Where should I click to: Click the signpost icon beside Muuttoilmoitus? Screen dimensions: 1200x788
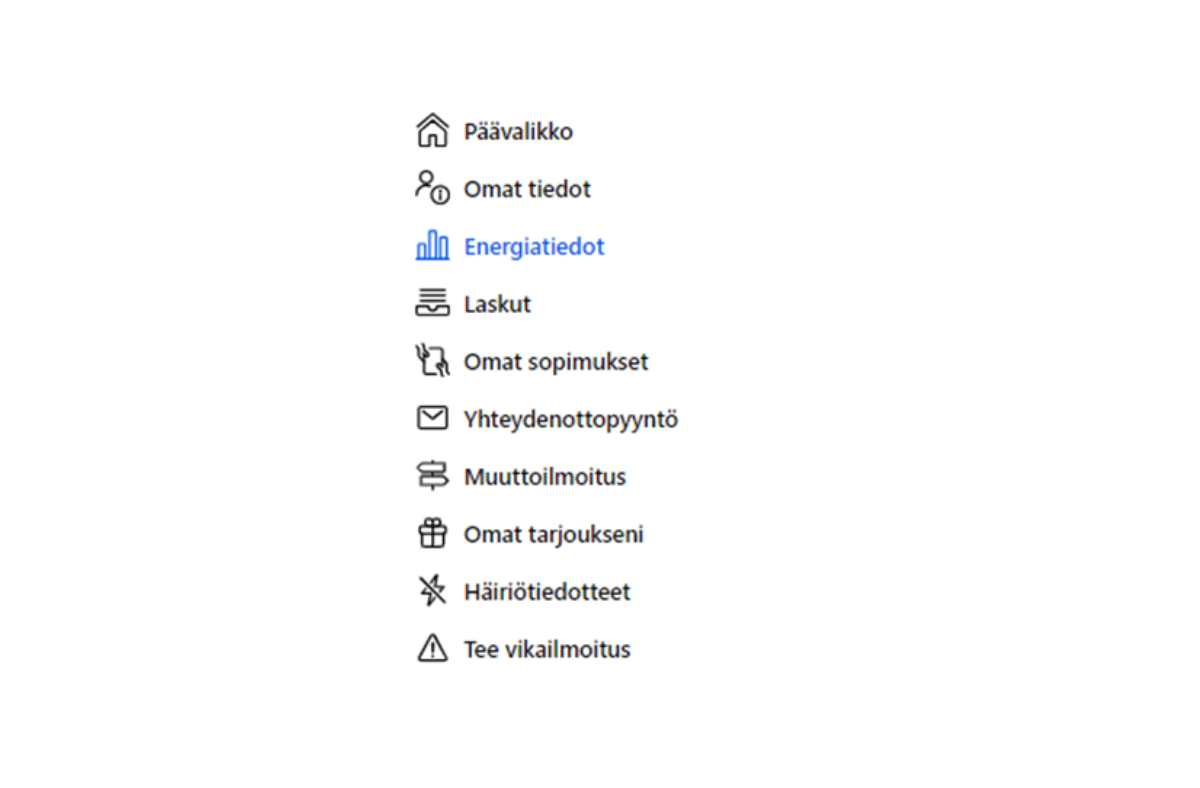pyautogui.click(x=432, y=476)
